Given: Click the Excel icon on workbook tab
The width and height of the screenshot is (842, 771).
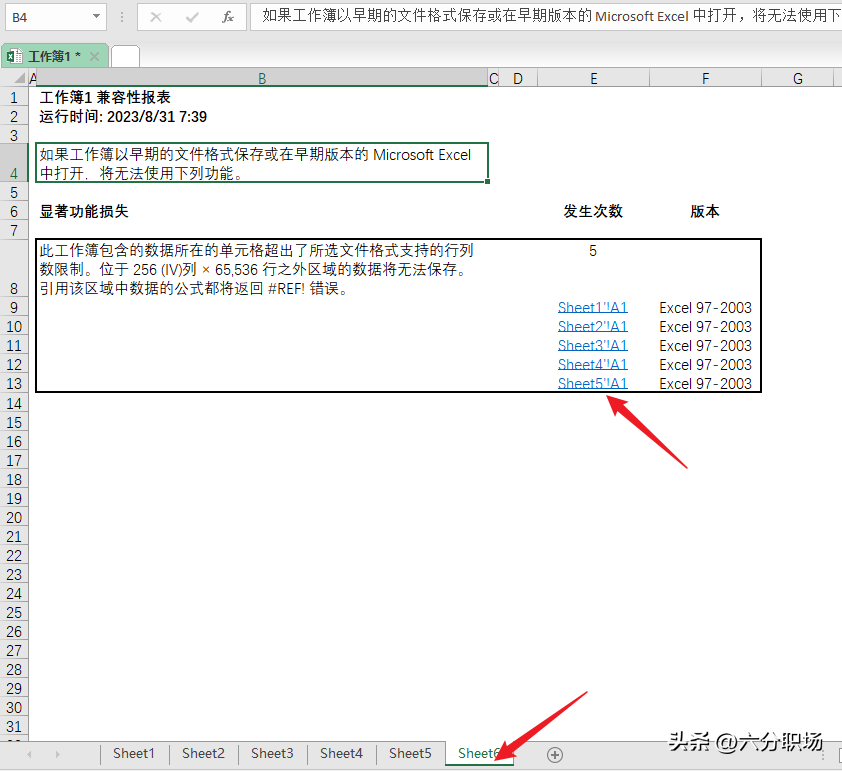Looking at the screenshot, I should (x=14, y=56).
